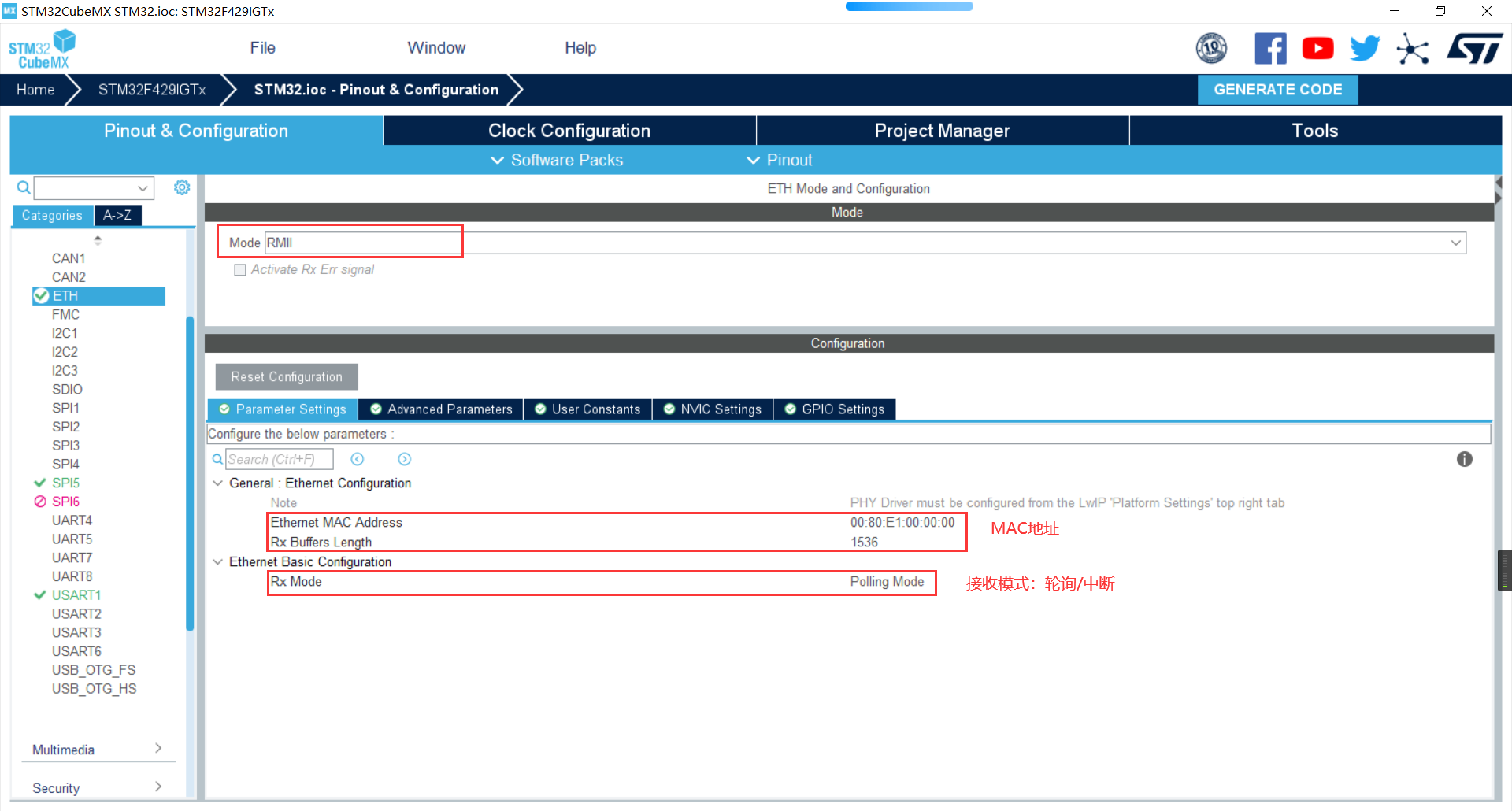Viewport: 1512px width, 811px height.
Task: Open the Facebook icon link
Action: tap(1270, 49)
